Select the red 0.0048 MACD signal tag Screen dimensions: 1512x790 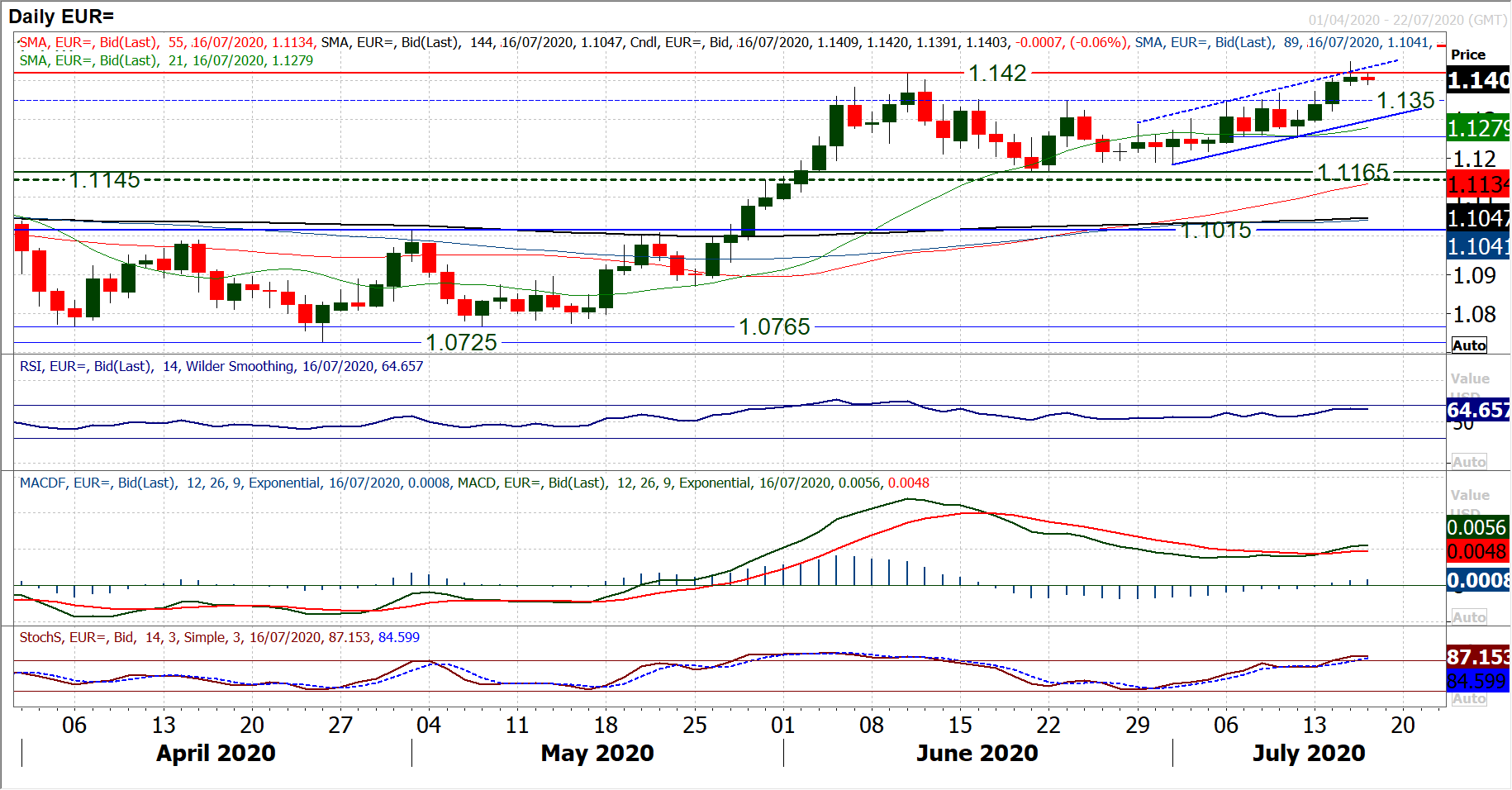click(x=1477, y=551)
